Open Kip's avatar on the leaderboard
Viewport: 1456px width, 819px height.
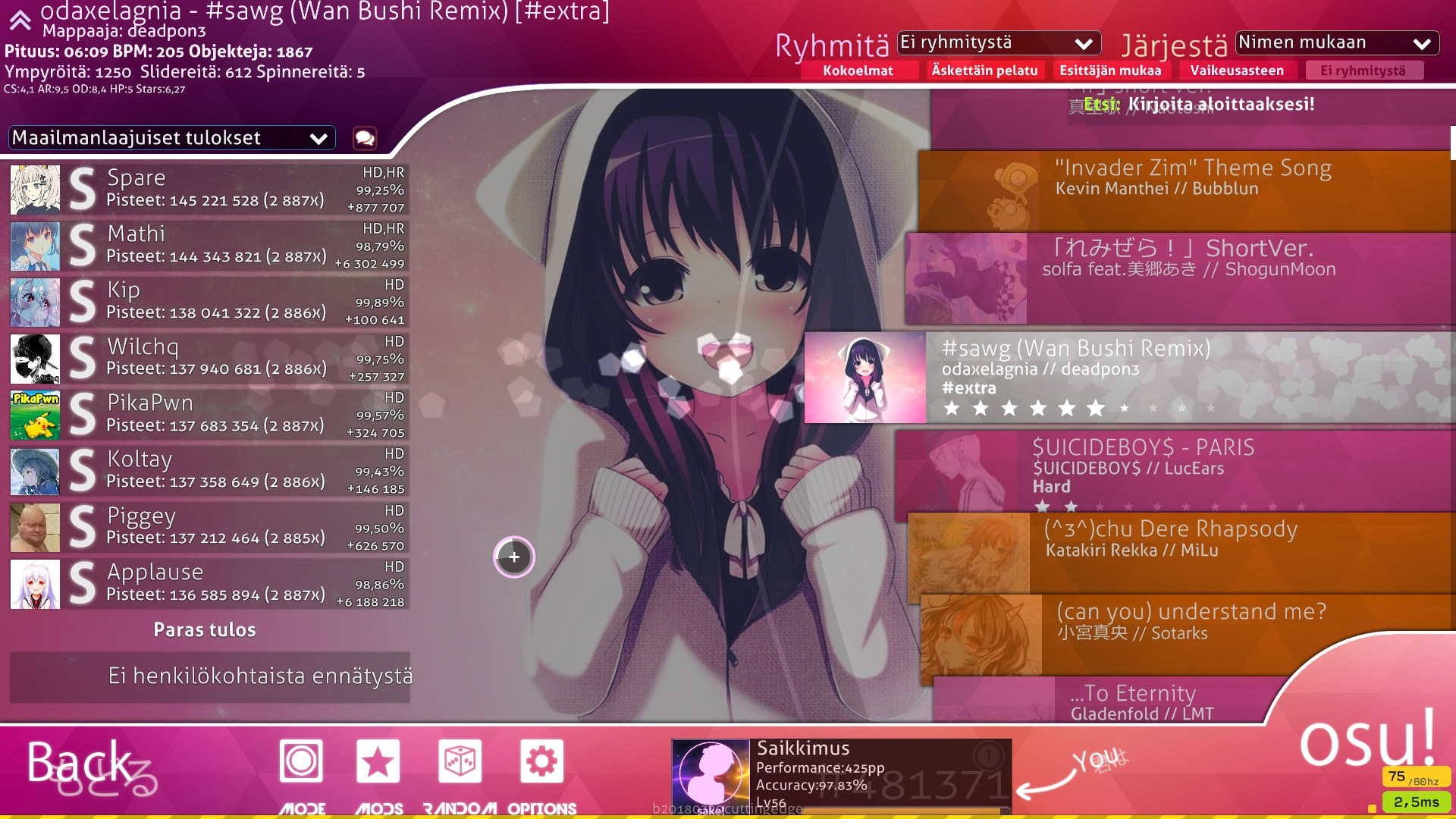point(35,302)
